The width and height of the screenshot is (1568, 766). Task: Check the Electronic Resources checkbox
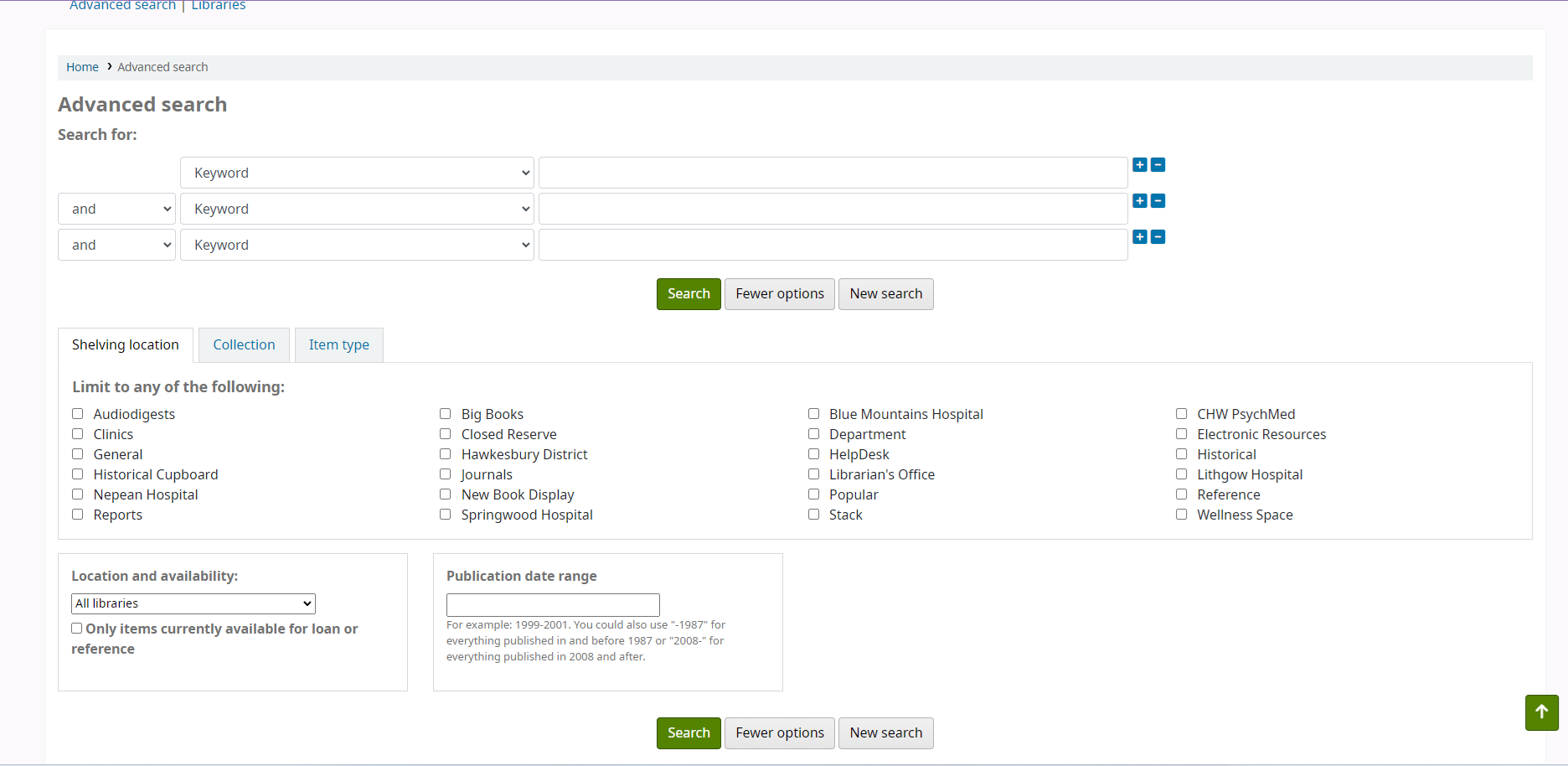[1182, 434]
